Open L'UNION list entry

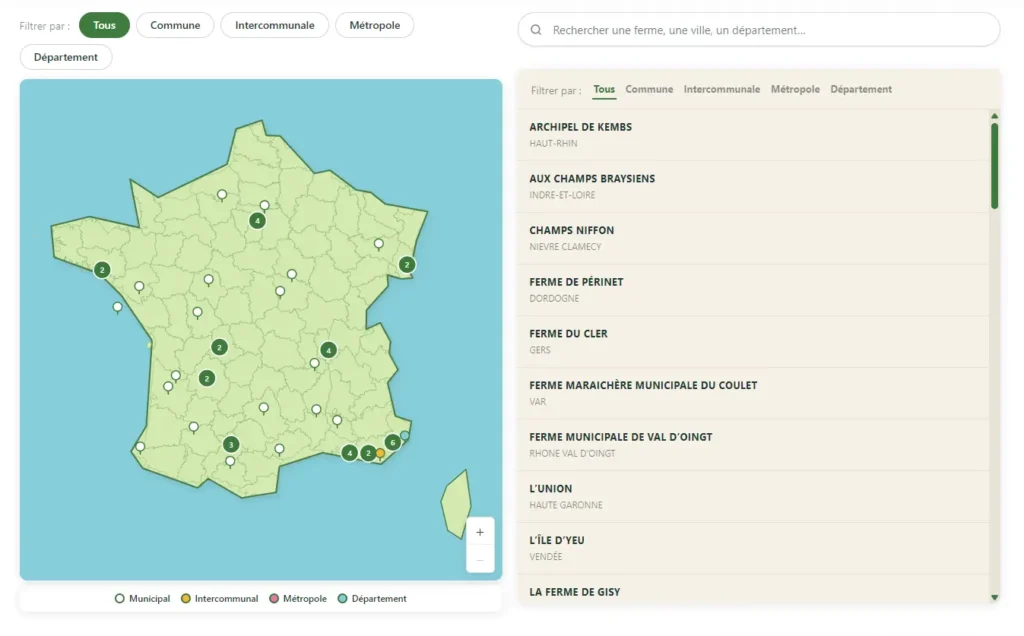(x=754, y=496)
